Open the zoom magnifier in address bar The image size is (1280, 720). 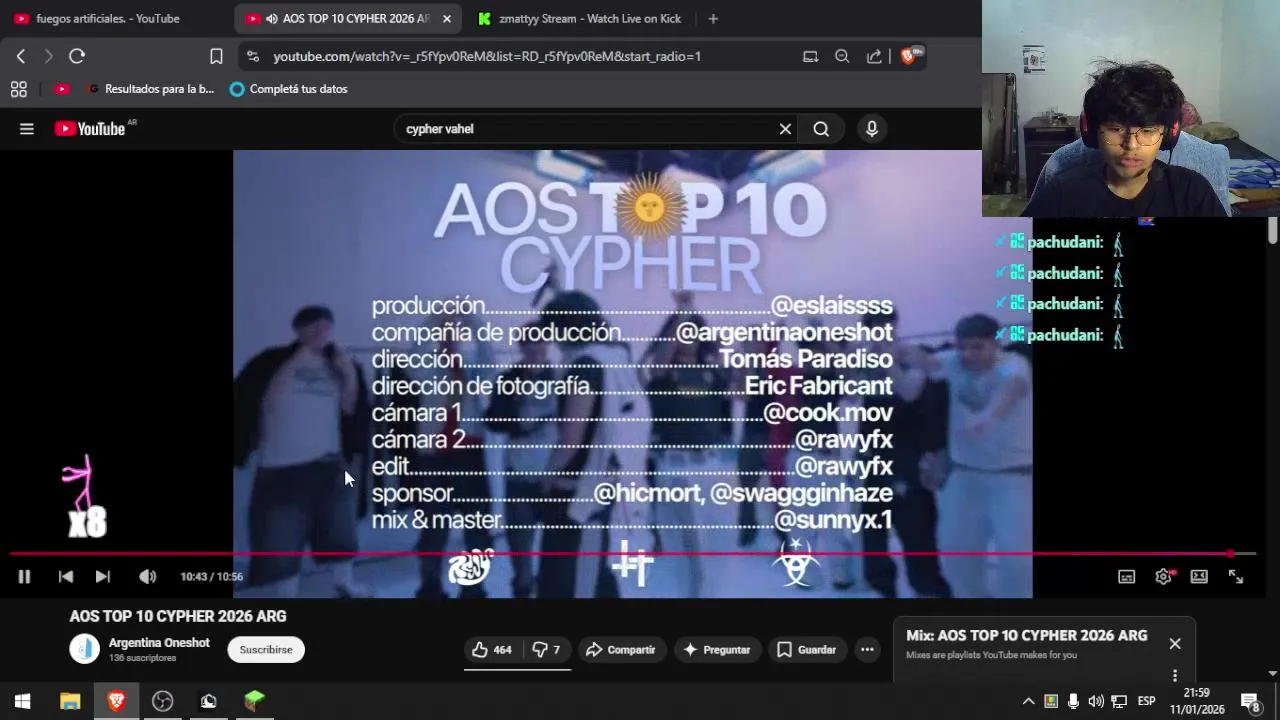[x=842, y=56]
